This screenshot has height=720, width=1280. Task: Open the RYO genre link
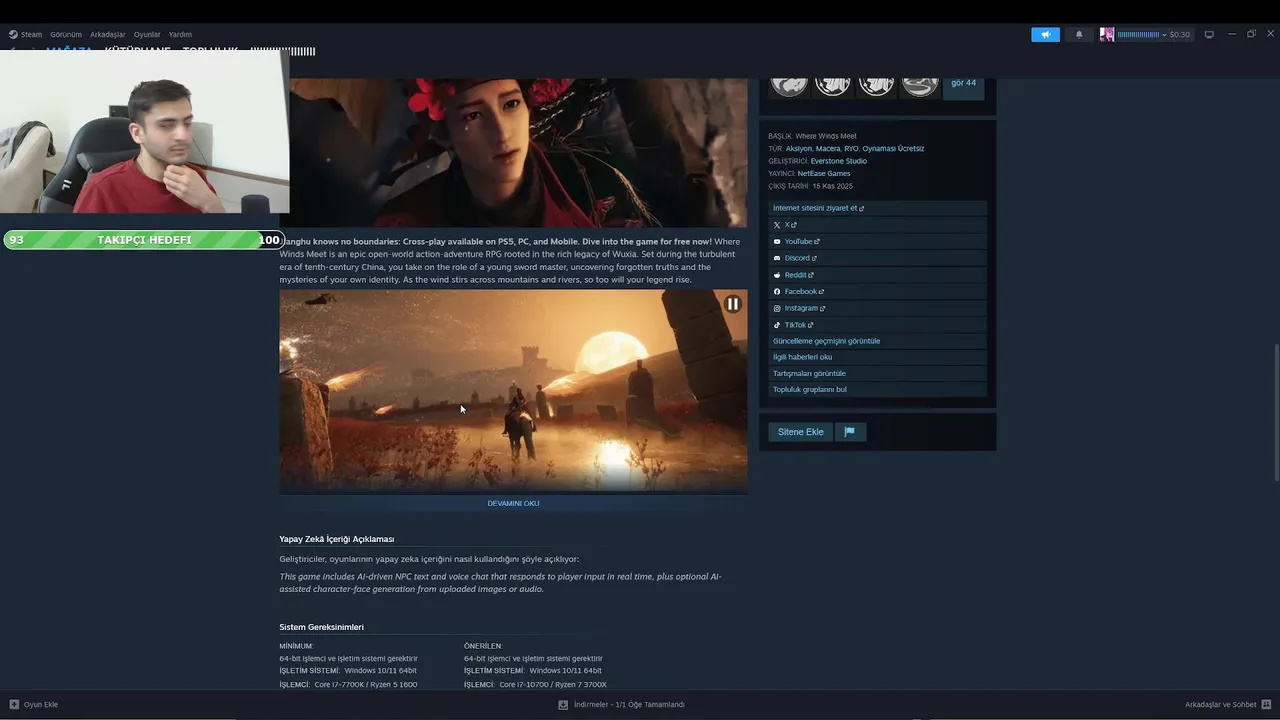[x=851, y=148]
